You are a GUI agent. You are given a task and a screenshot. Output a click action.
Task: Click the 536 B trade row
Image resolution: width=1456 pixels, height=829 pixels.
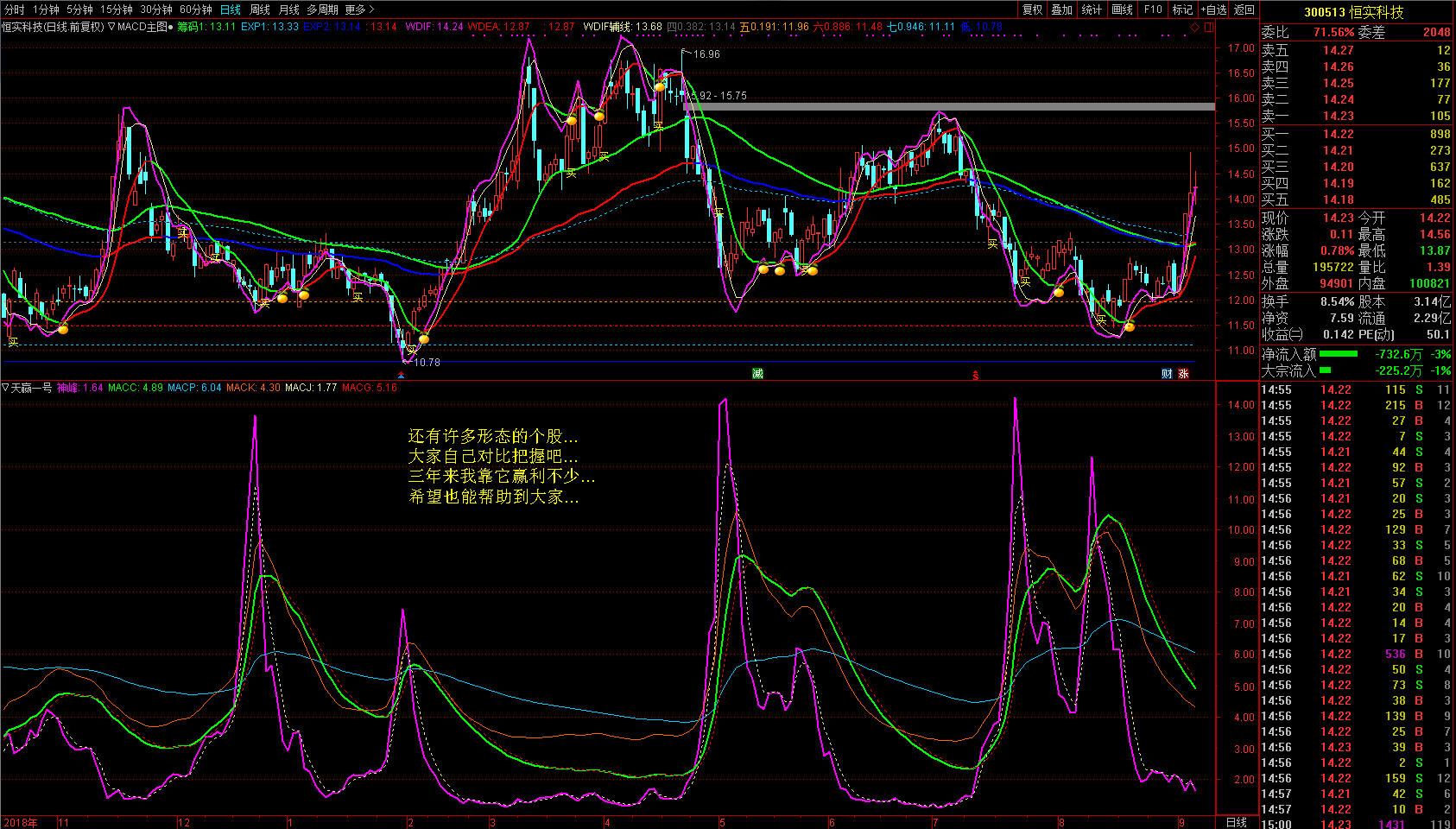pyautogui.click(x=1357, y=654)
